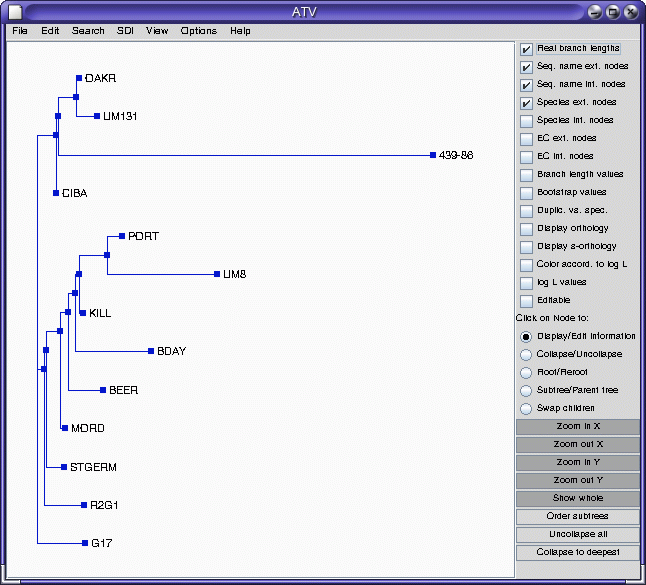The image size is (646, 585).
Task: Select Swap children radio button
Action: click(526, 408)
